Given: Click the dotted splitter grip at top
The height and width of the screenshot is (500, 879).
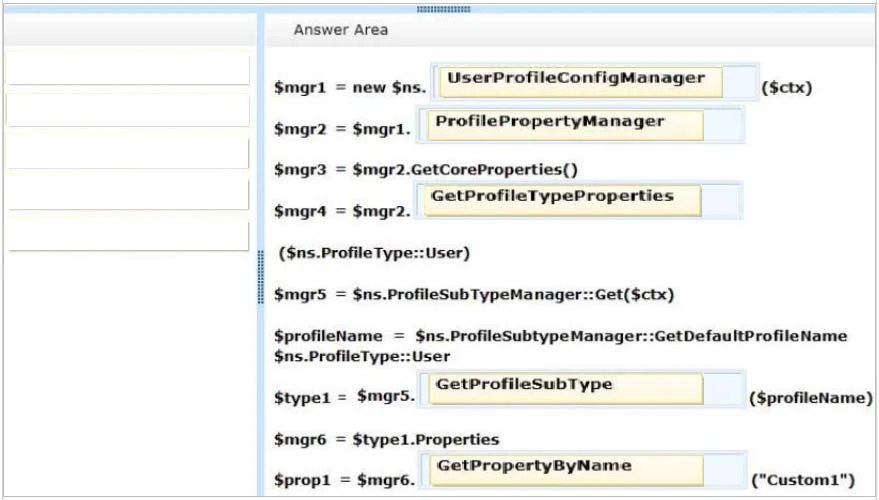Looking at the screenshot, I should (443, 9).
